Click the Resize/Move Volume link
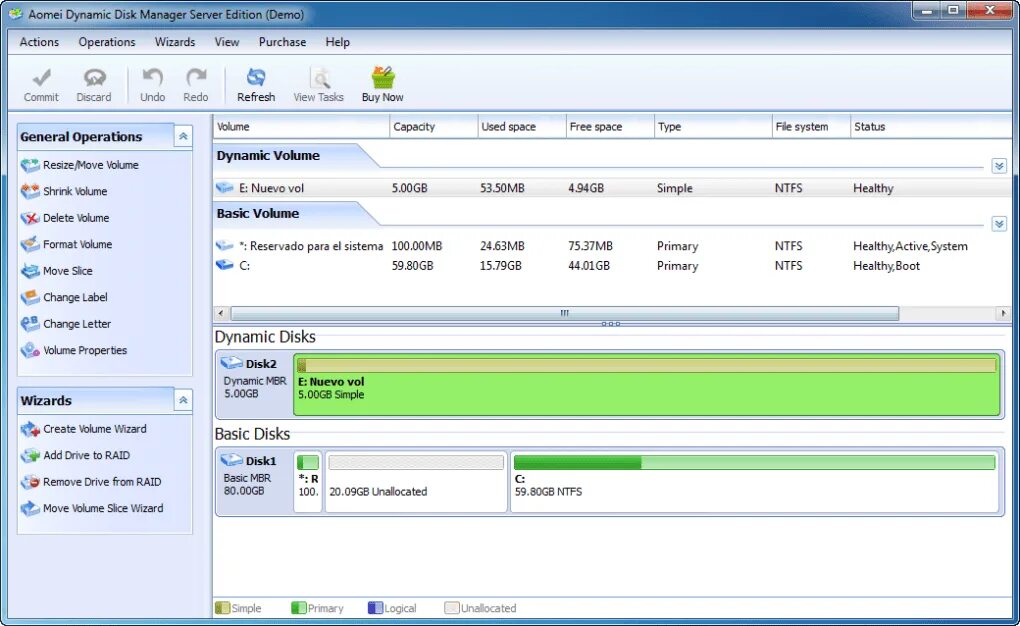1020x626 pixels. pos(90,165)
